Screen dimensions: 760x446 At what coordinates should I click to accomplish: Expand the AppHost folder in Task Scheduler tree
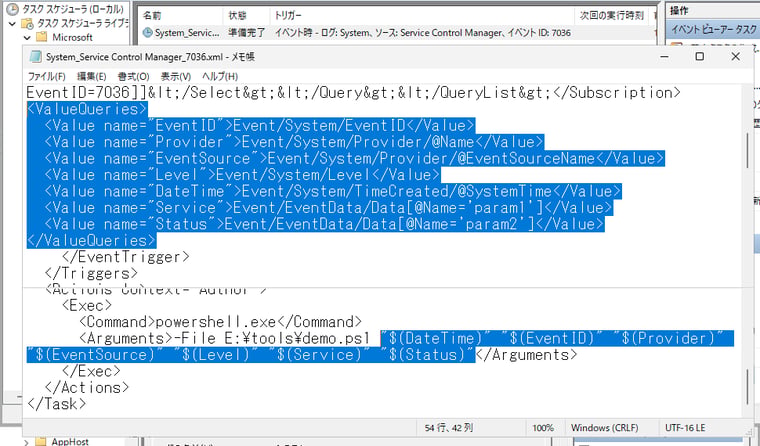(x=27, y=442)
